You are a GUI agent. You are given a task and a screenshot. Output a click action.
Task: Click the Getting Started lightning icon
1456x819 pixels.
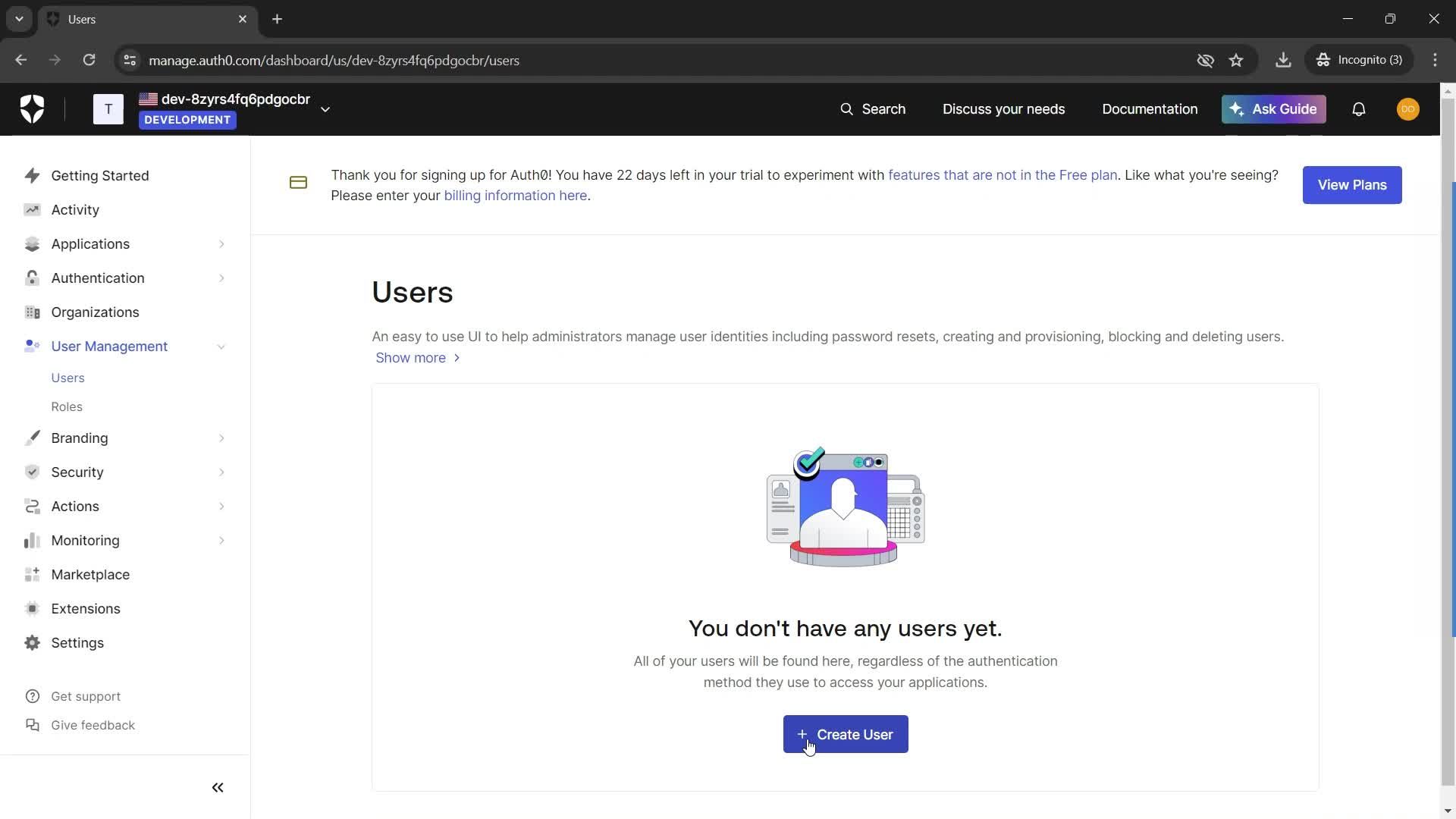[x=32, y=176]
